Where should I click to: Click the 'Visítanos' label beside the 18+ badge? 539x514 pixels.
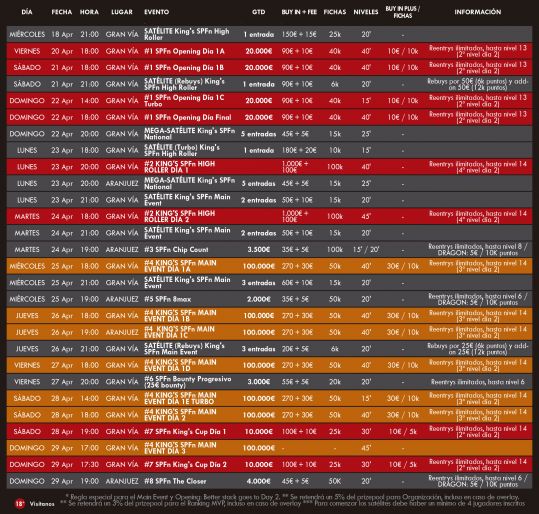[x=42, y=504]
